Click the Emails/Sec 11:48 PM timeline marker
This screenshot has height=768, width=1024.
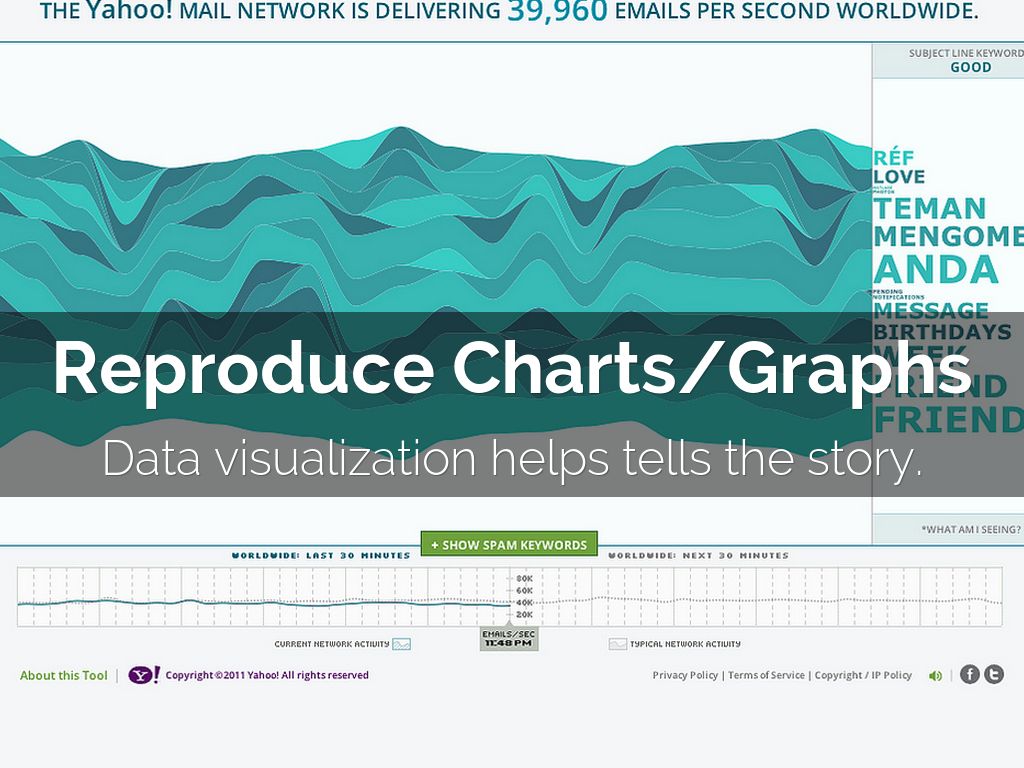coord(509,639)
